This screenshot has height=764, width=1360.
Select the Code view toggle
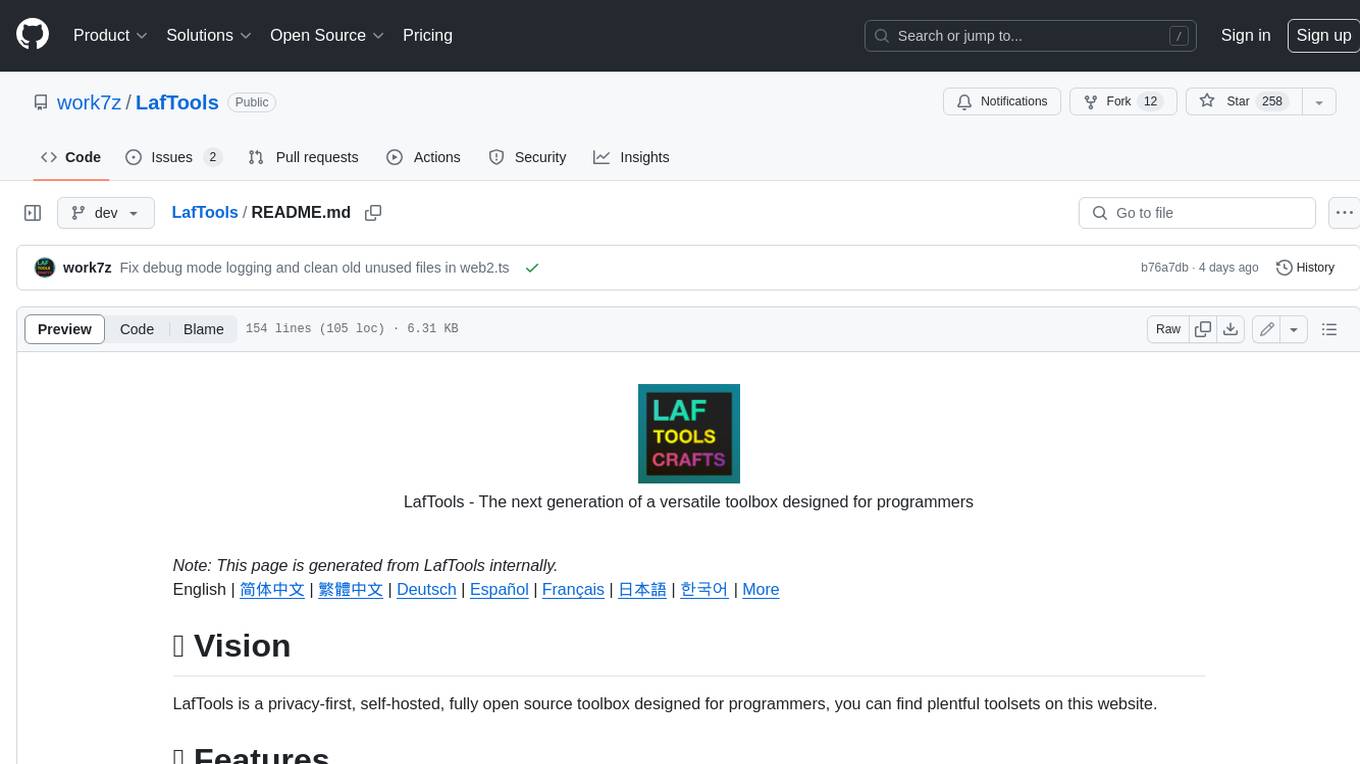[137, 329]
